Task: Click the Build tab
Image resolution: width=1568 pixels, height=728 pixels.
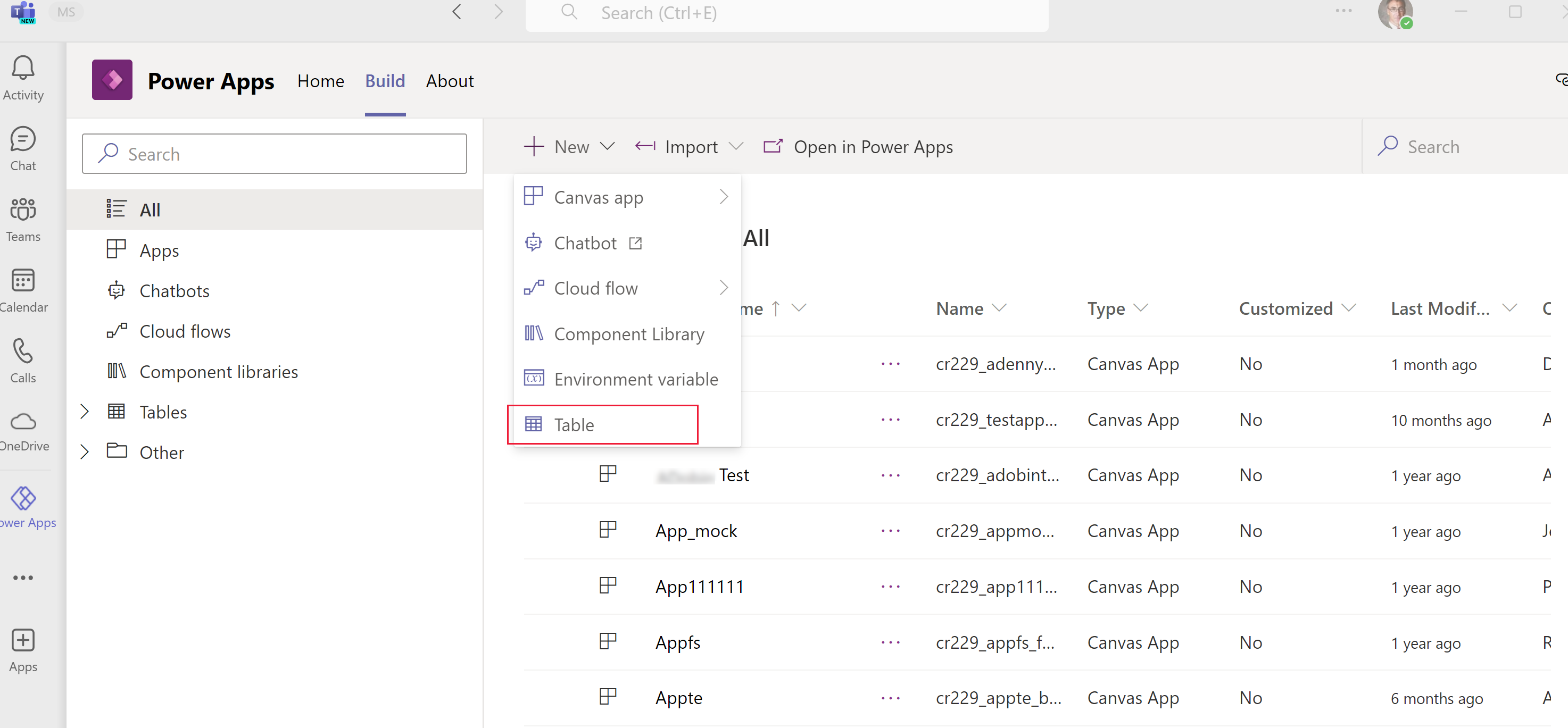Action: pos(385,81)
